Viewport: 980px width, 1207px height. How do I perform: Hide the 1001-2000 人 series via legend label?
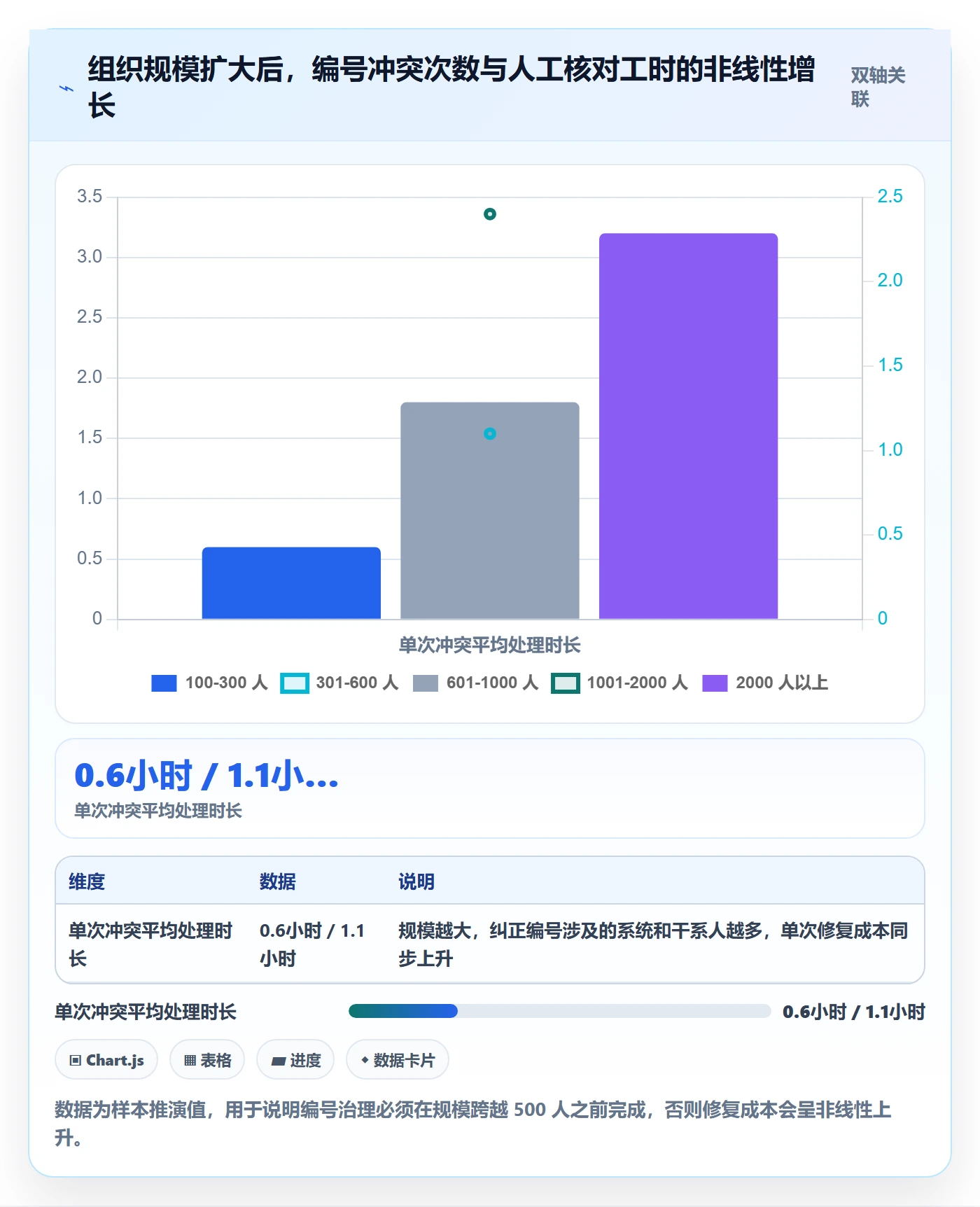pos(637,683)
